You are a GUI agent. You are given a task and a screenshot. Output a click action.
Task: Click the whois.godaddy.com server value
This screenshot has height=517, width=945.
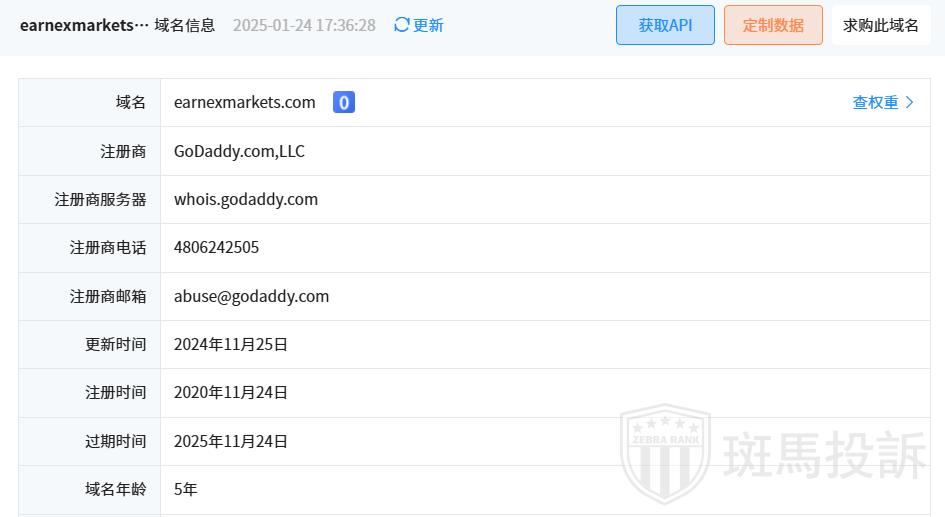(x=246, y=199)
